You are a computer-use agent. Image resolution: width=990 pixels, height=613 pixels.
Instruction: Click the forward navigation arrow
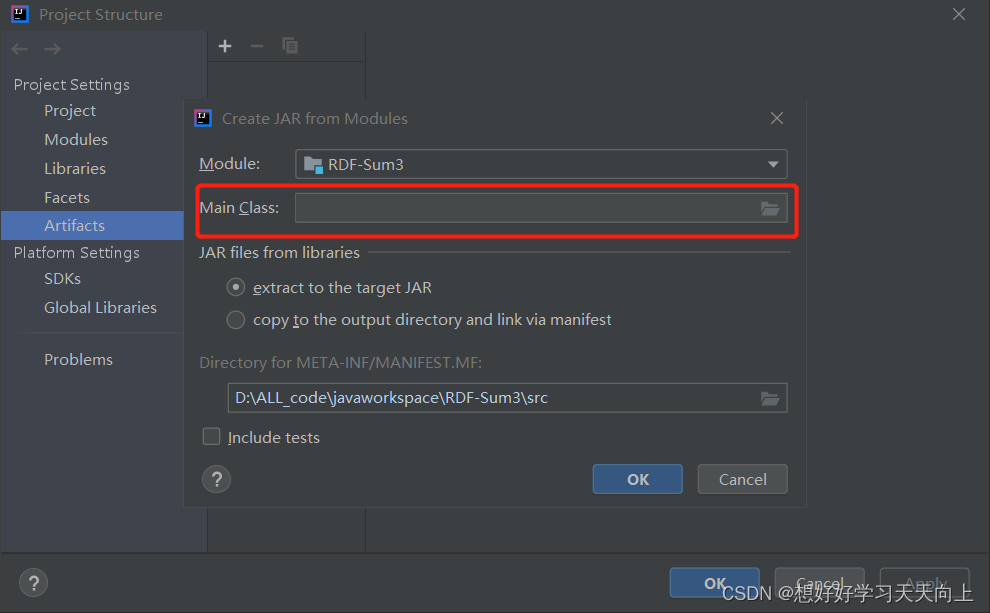pyautogui.click(x=52, y=49)
